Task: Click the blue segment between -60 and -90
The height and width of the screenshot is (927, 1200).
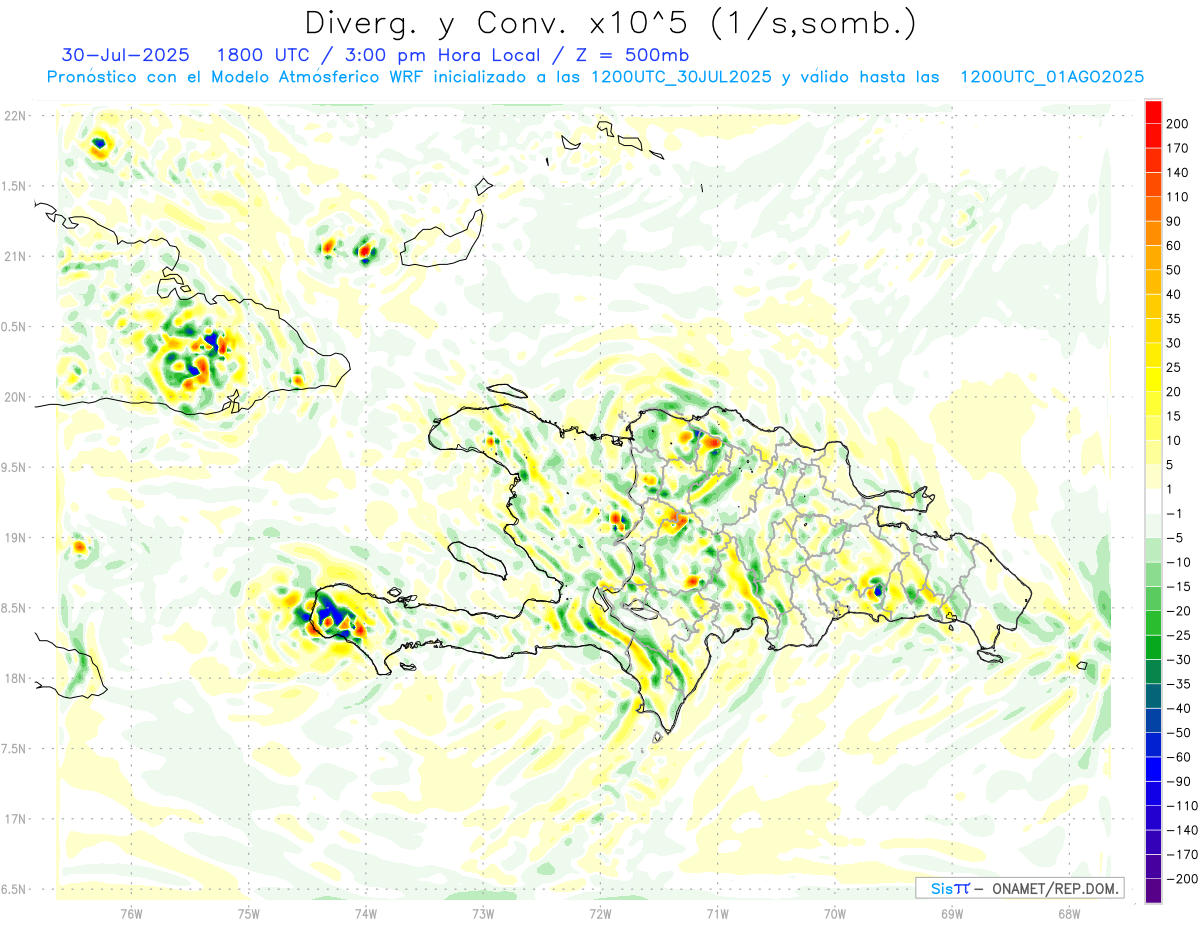Action: (1154, 770)
